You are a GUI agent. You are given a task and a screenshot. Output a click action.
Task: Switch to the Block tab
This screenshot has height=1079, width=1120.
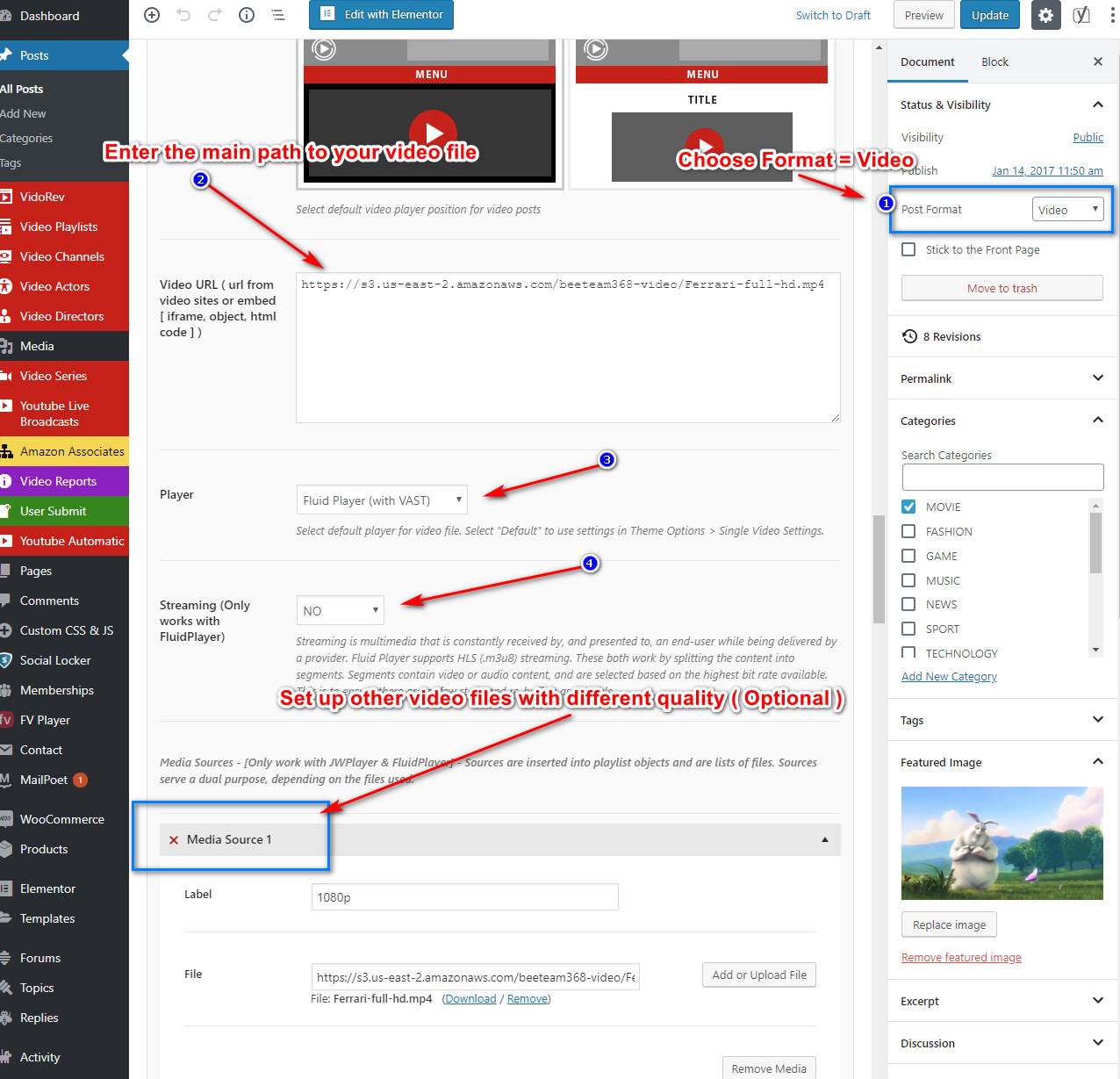[x=994, y=61]
